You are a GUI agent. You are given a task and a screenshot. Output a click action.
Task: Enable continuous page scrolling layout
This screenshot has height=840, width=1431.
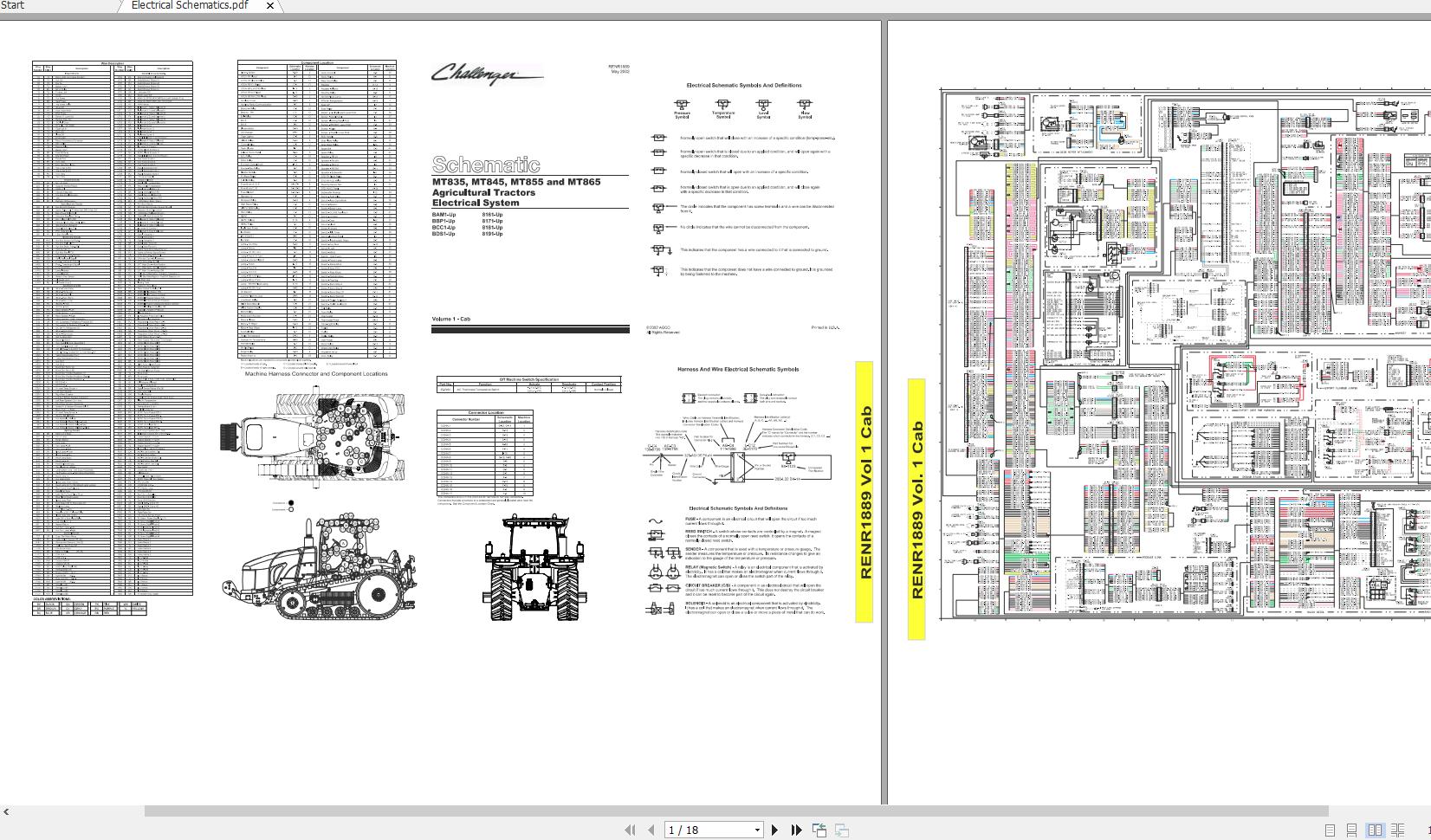1351,830
